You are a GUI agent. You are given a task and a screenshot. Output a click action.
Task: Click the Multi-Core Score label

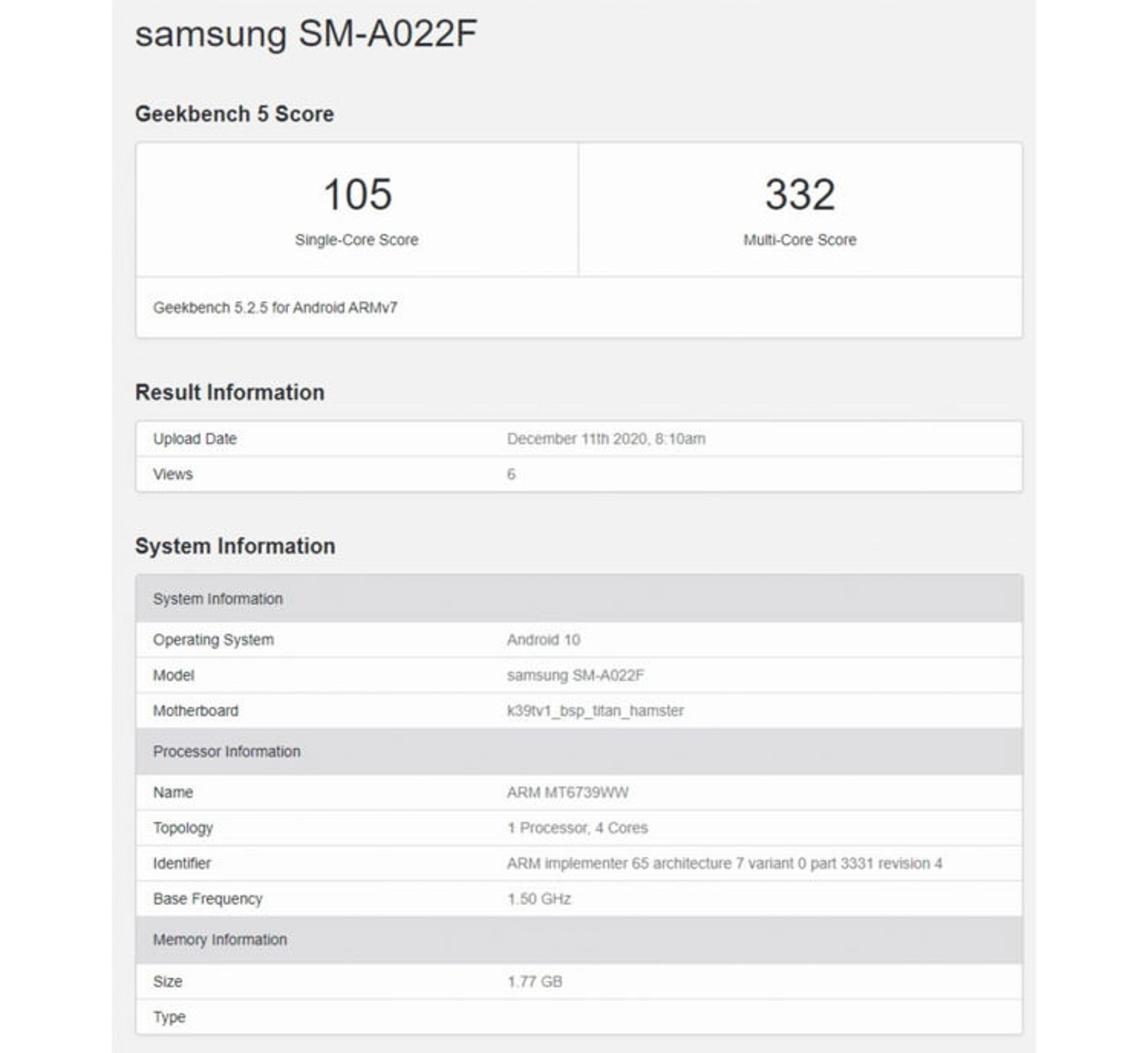[x=799, y=240]
